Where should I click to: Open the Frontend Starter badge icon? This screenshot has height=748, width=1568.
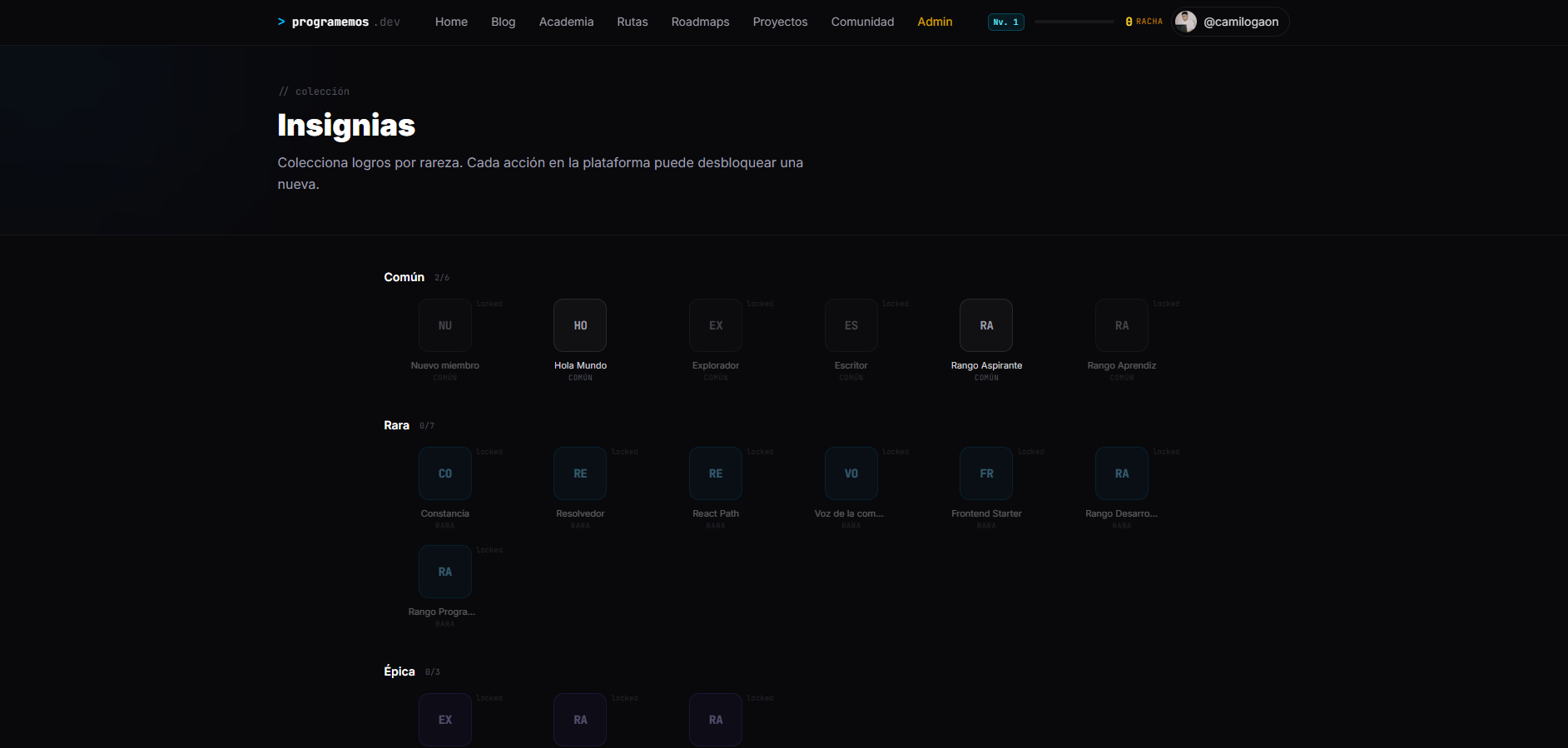click(986, 473)
